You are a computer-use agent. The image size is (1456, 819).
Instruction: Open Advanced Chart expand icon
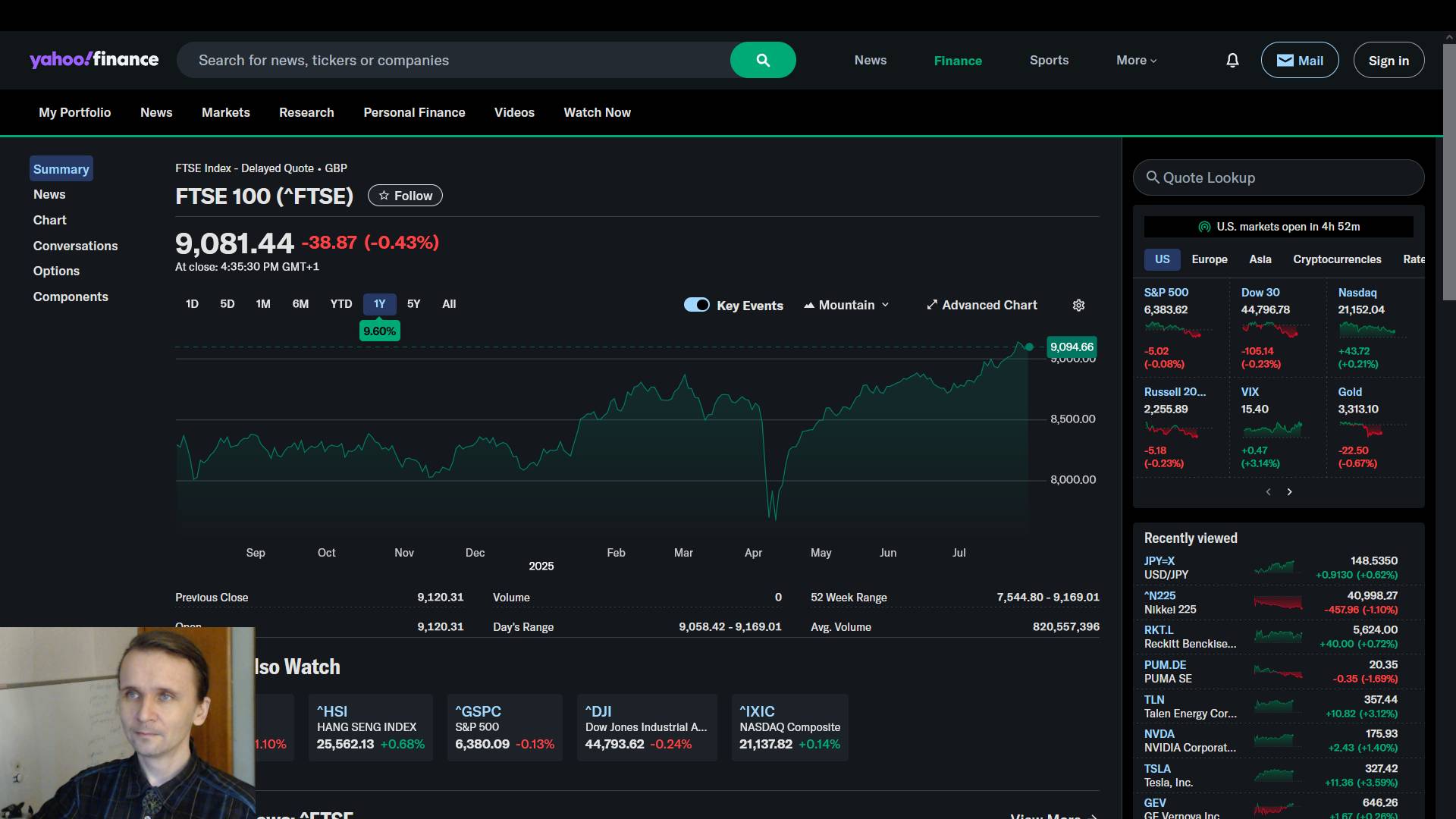pyautogui.click(x=932, y=305)
